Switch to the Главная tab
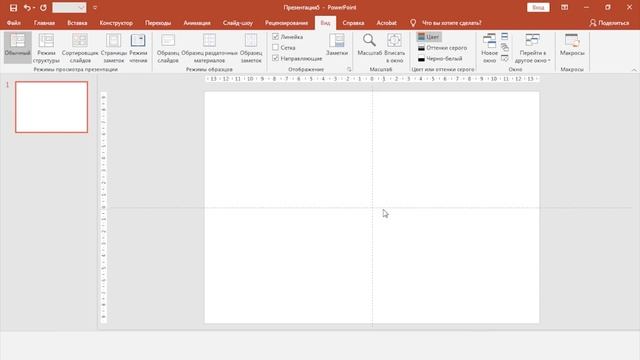Screen dimensions: 640x360 (44, 23)
